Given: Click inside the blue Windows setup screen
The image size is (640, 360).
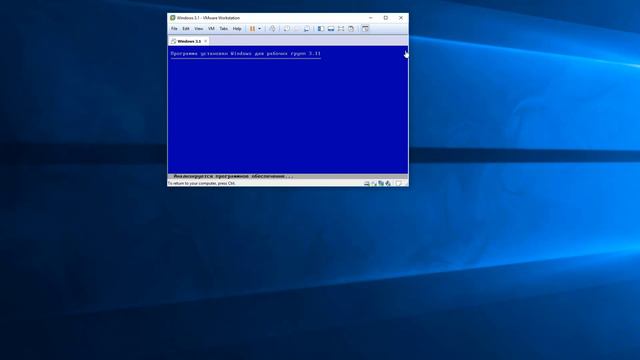Looking at the screenshot, I should tap(288, 110).
